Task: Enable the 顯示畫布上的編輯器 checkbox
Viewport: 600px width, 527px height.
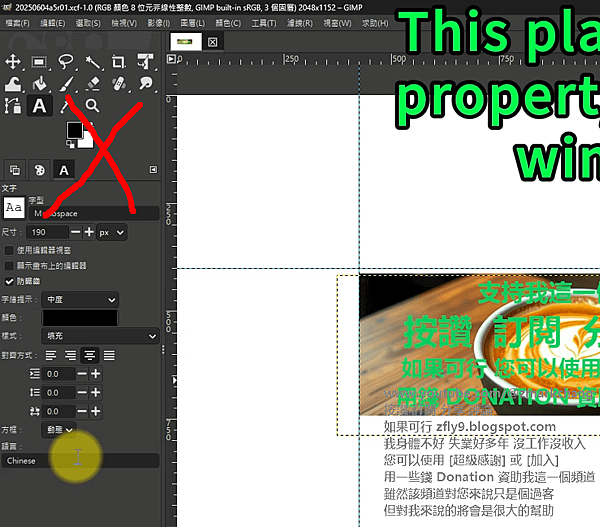Action: [9, 266]
